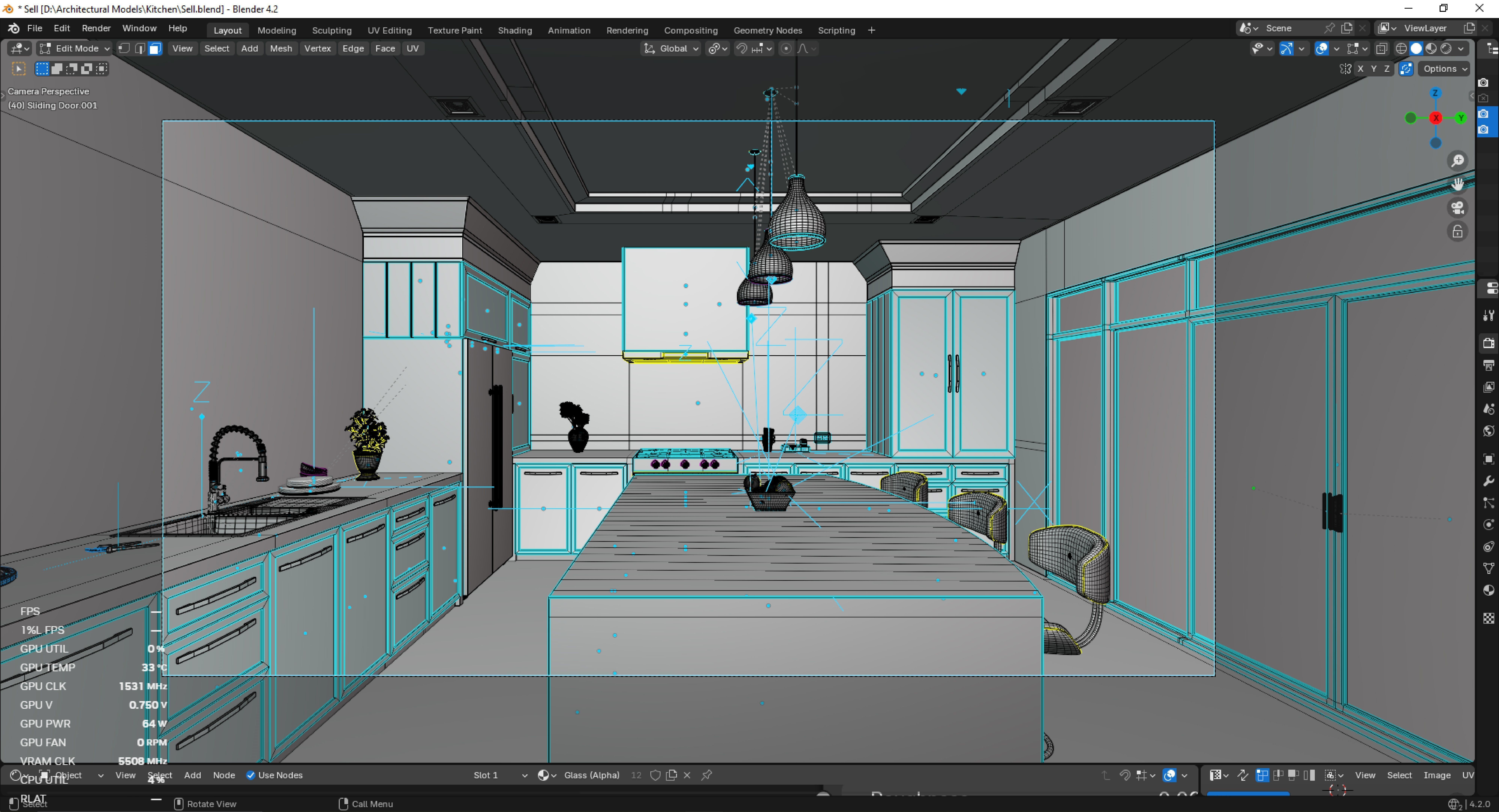Screen dimensions: 1499x812
Task: Open the Render properties tab icon
Action: (x=1489, y=343)
